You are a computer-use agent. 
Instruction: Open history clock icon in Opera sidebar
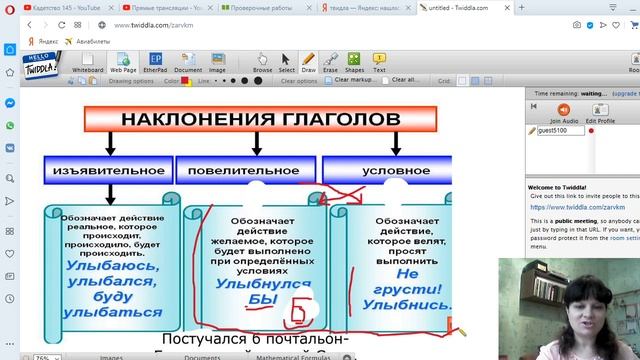tap(10, 299)
